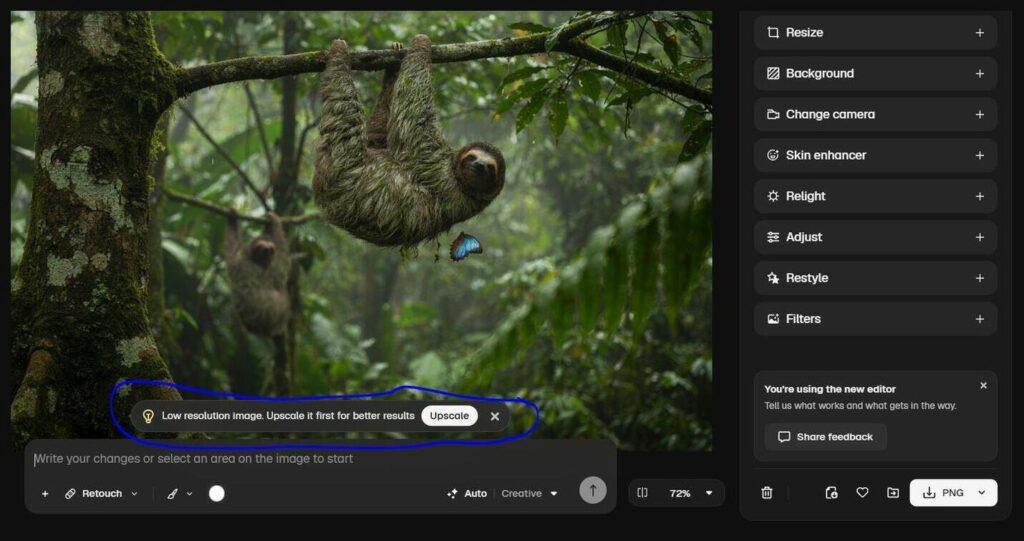Screen dimensions: 1024x541
Task: Open the Retouch mode dropdown
Action: 102,494
